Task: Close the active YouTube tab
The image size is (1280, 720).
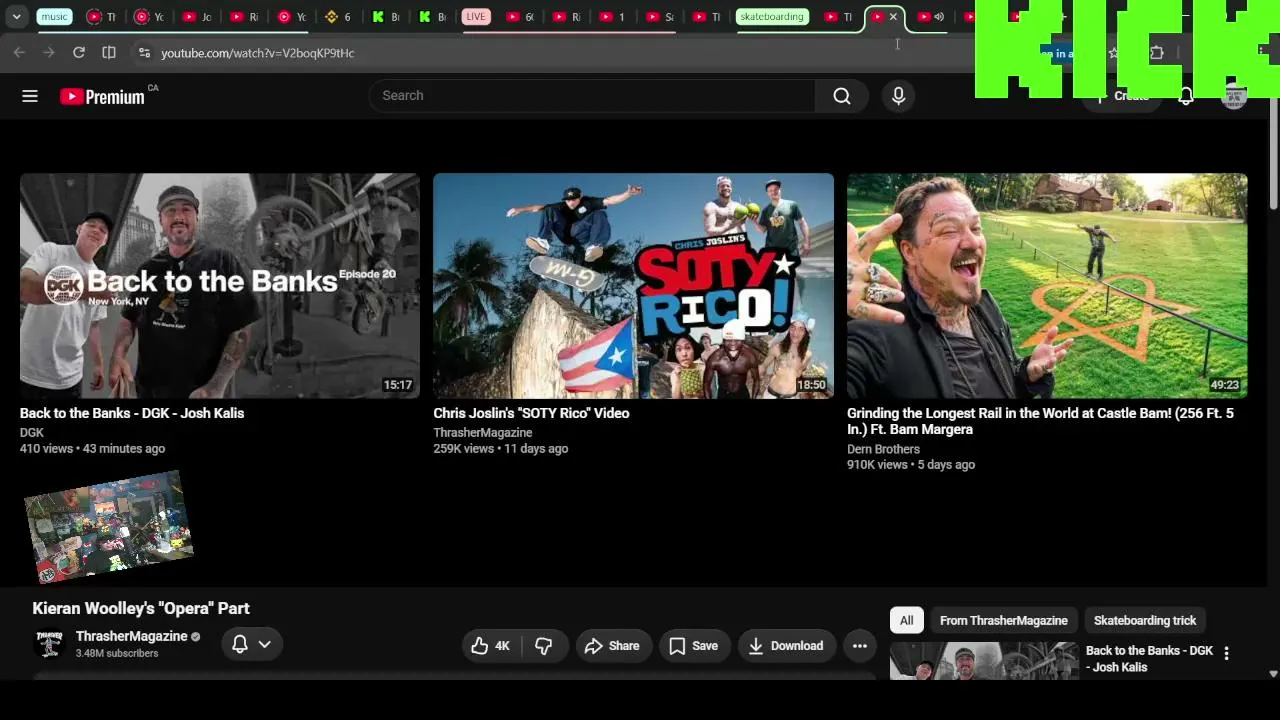Action: click(x=893, y=17)
